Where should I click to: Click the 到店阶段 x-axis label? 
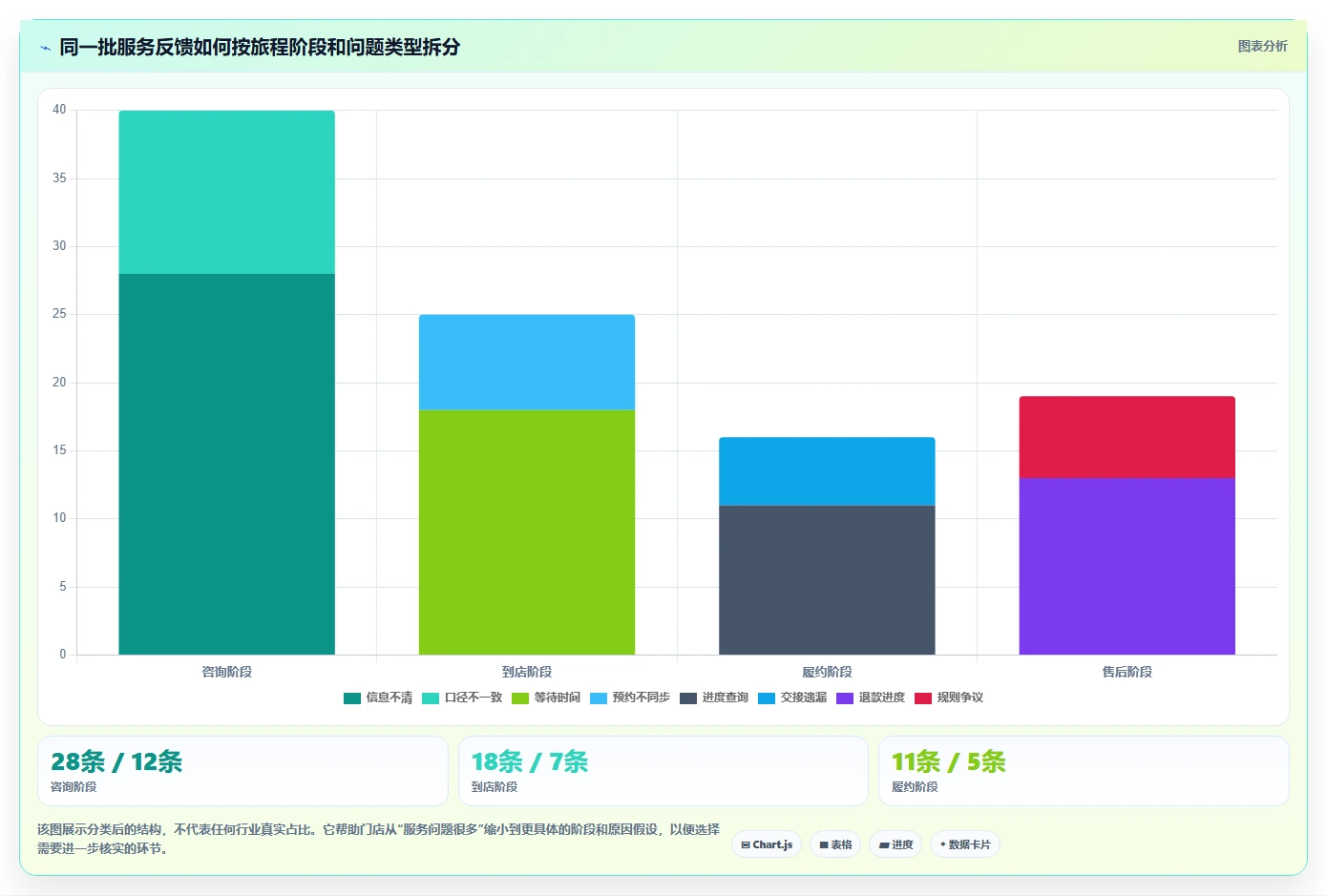pos(527,672)
